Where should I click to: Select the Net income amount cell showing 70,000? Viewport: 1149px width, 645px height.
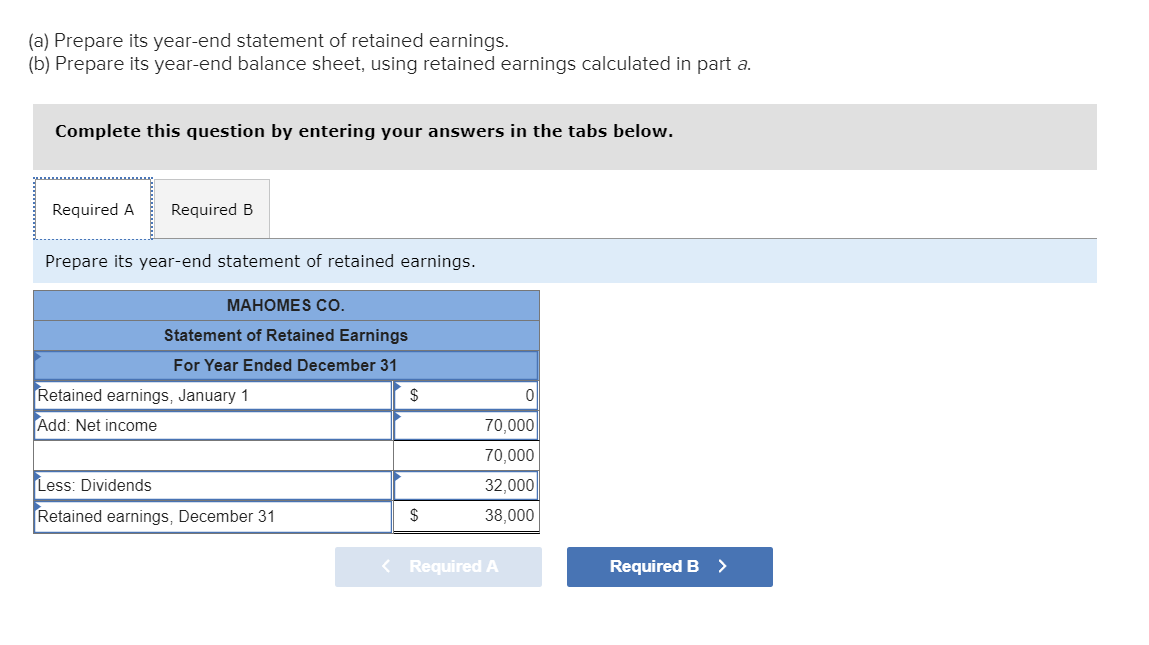[x=466, y=425]
